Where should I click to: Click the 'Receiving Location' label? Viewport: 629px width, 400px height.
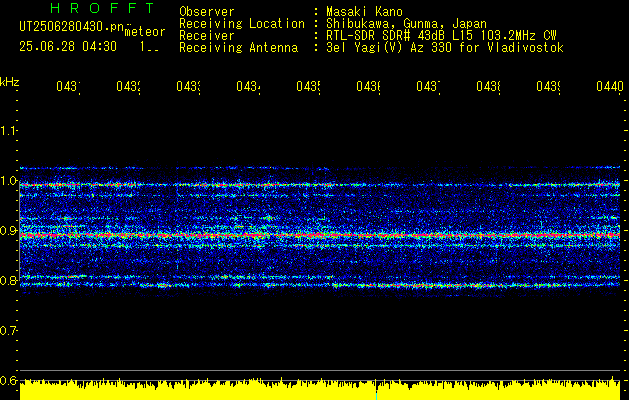pos(242,24)
